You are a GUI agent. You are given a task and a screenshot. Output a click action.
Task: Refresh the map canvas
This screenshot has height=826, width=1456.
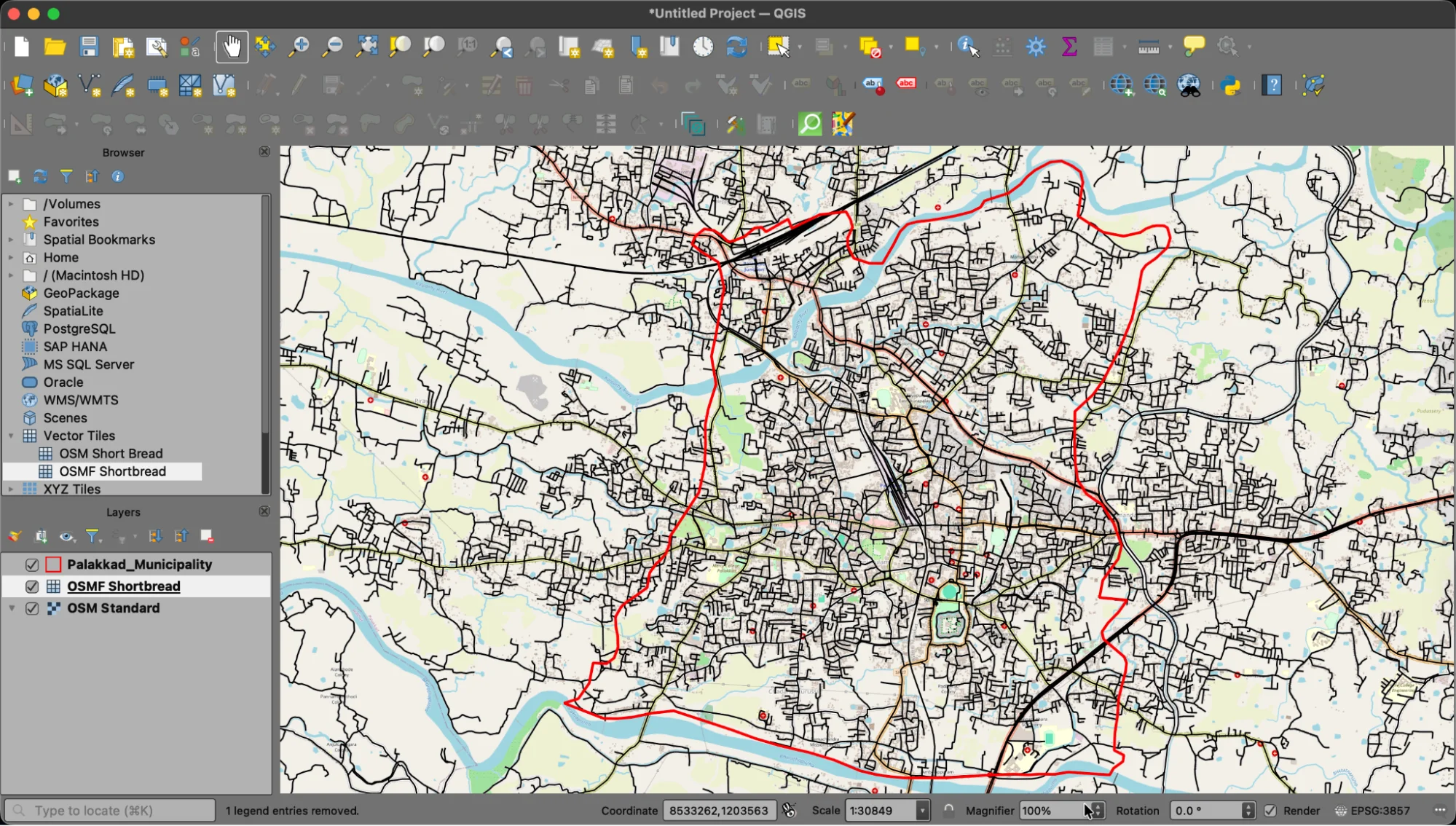736,46
